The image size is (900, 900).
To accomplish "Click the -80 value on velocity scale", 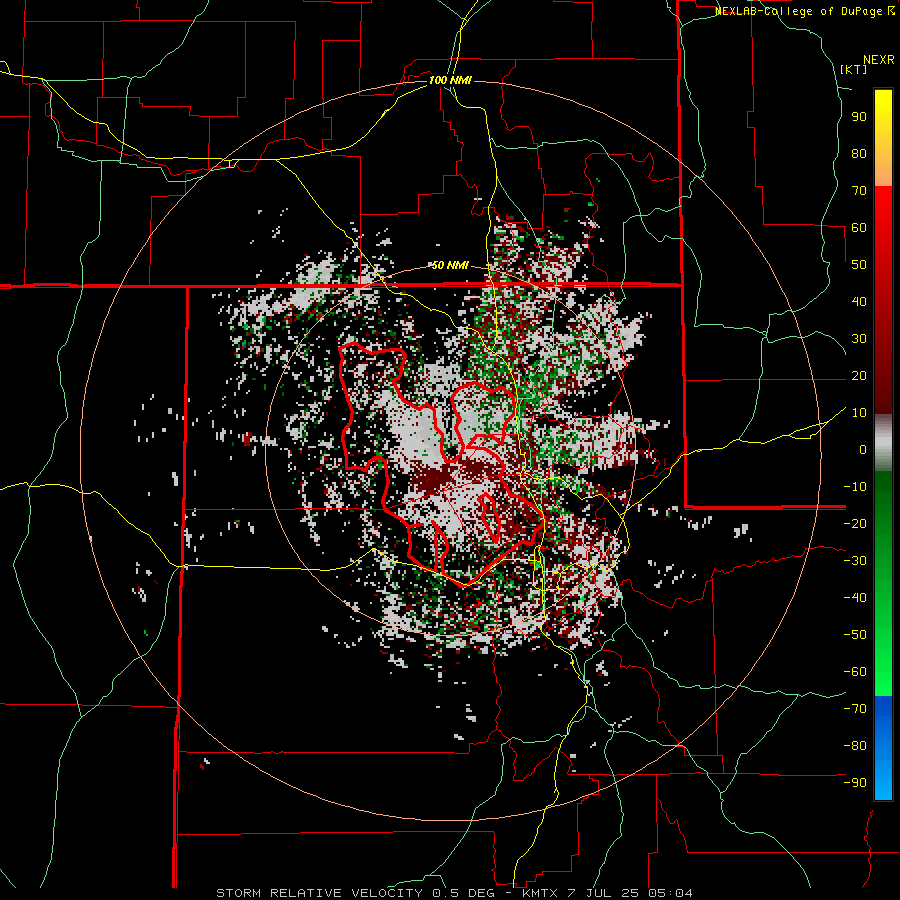I will pyautogui.click(x=855, y=746).
